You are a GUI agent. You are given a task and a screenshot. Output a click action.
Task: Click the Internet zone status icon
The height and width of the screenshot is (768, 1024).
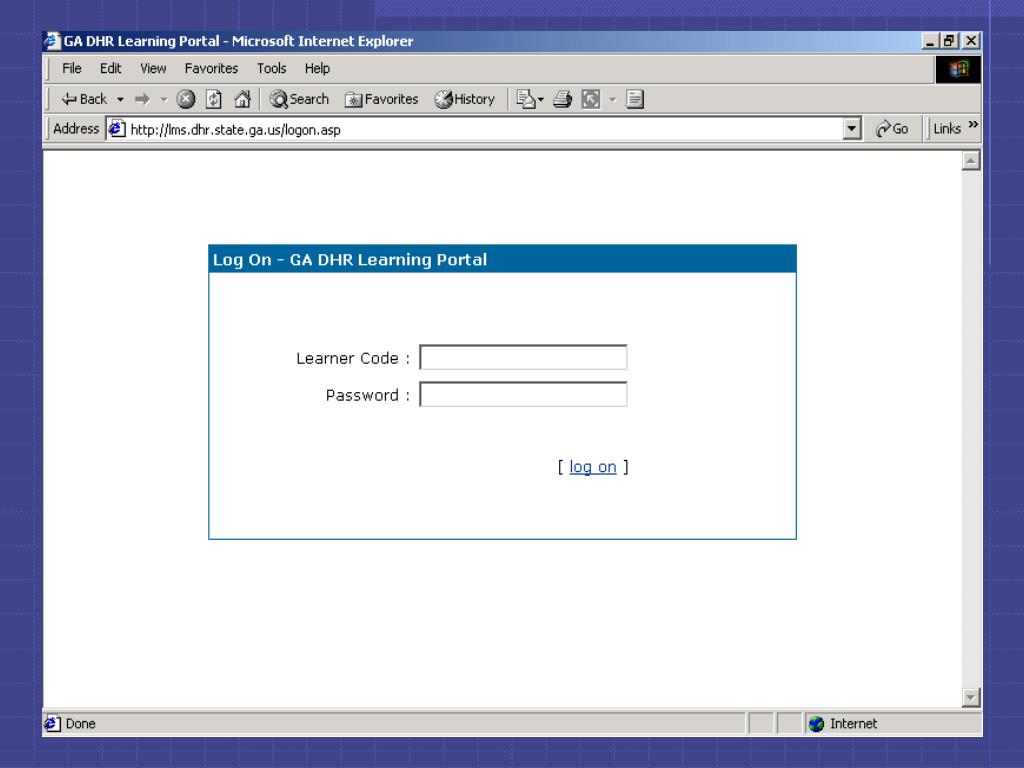pos(816,724)
